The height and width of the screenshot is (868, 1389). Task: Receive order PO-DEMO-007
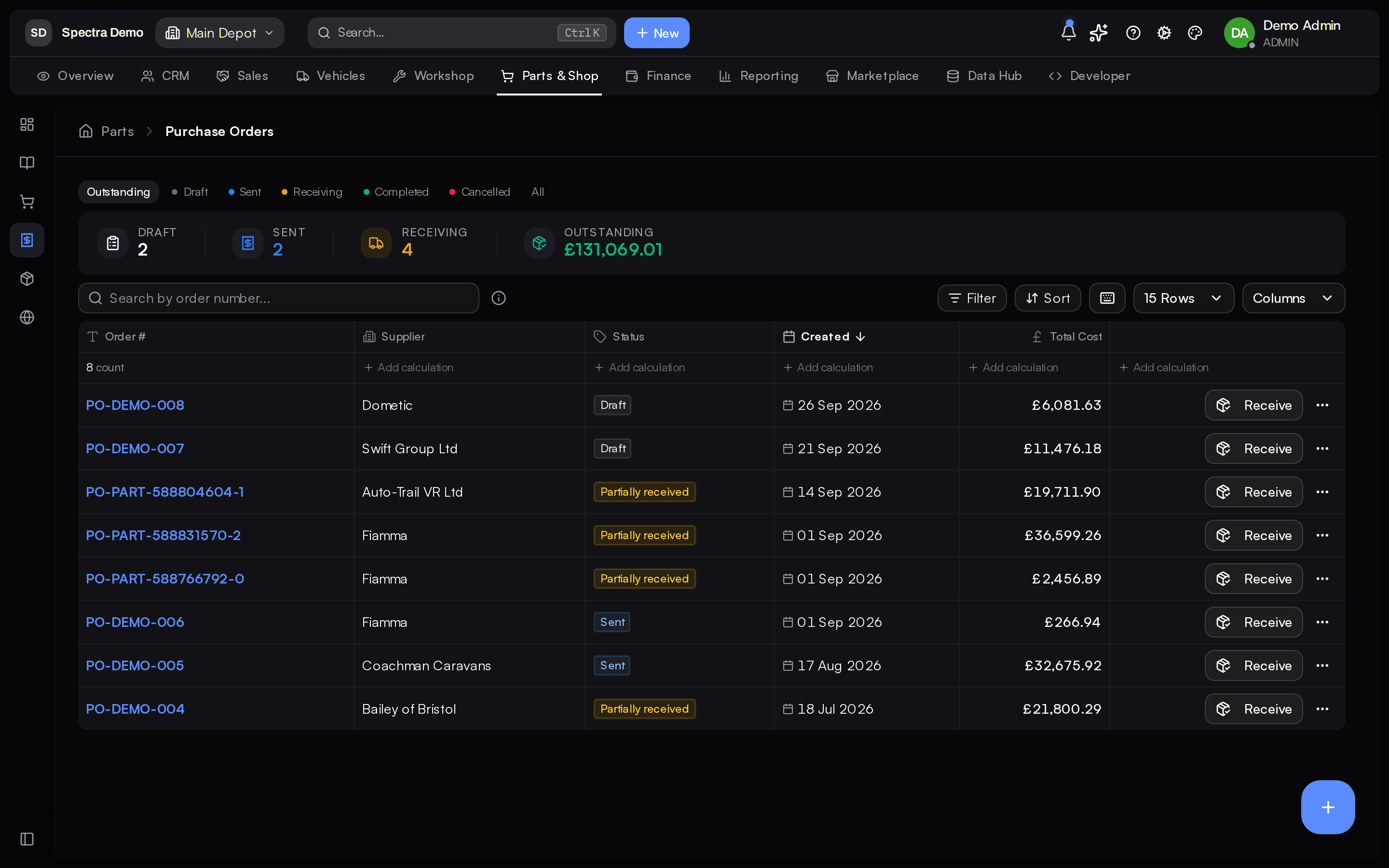click(1253, 448)
